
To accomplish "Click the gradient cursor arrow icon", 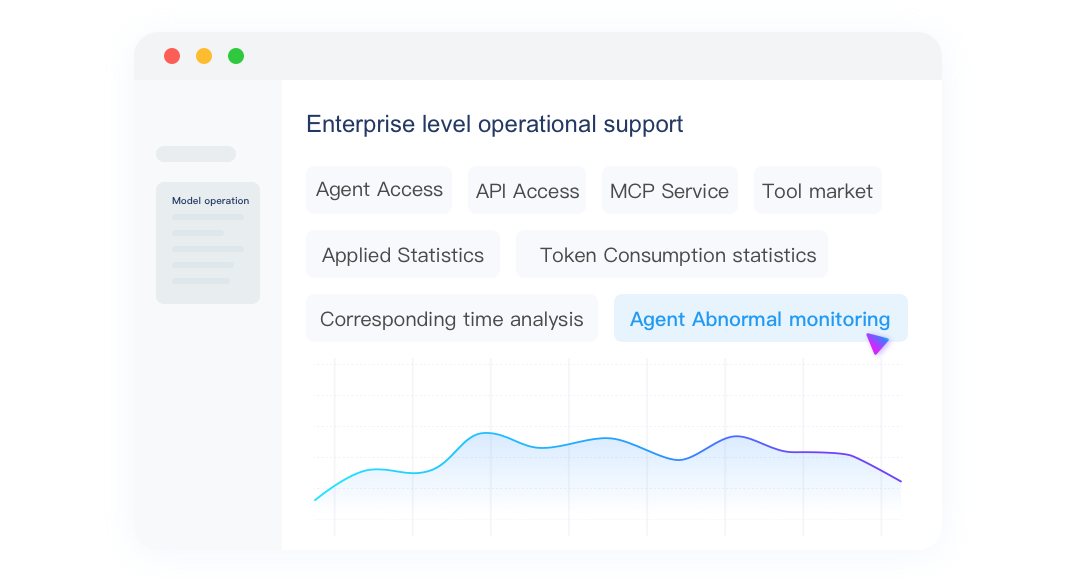I will tap(877, 344).
